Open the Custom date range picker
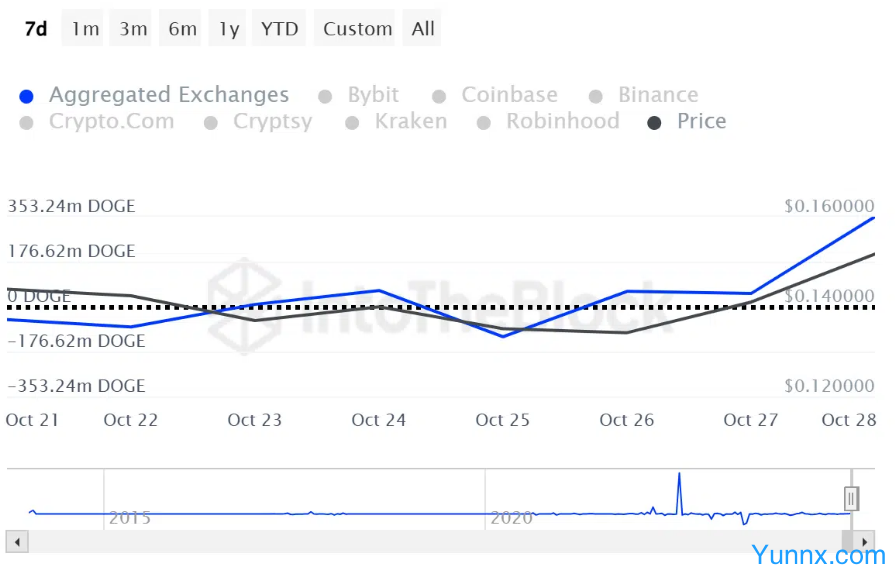The width and height of the screenshot is (895, 574). pyautogui.click(x=357, y=29)
